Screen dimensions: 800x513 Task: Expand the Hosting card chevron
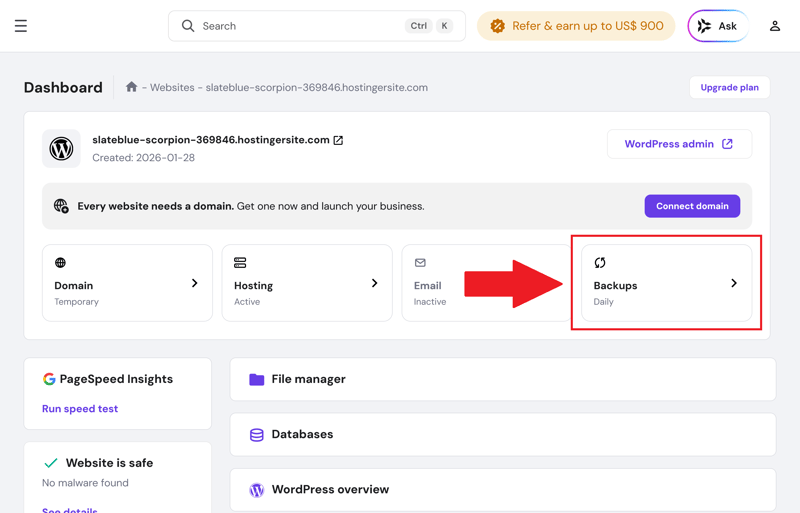374,283
